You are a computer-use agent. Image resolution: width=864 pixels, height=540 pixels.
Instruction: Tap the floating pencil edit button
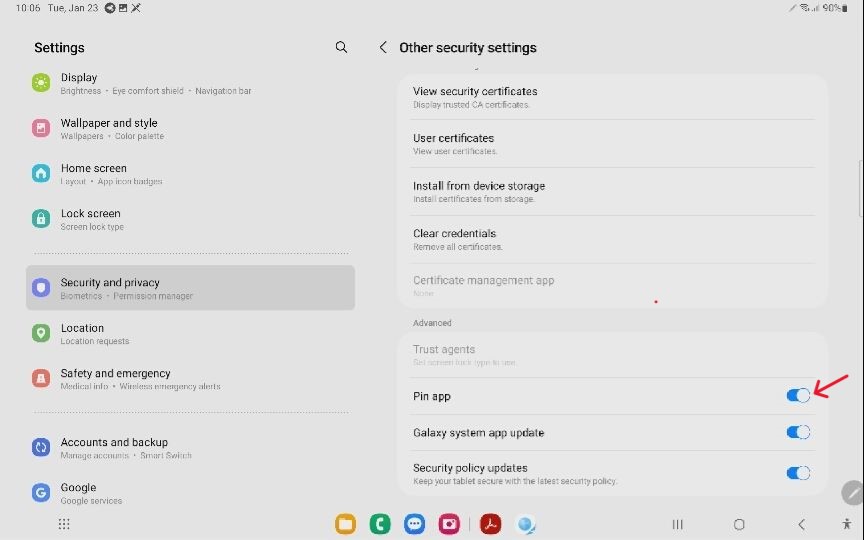(853, 492)
